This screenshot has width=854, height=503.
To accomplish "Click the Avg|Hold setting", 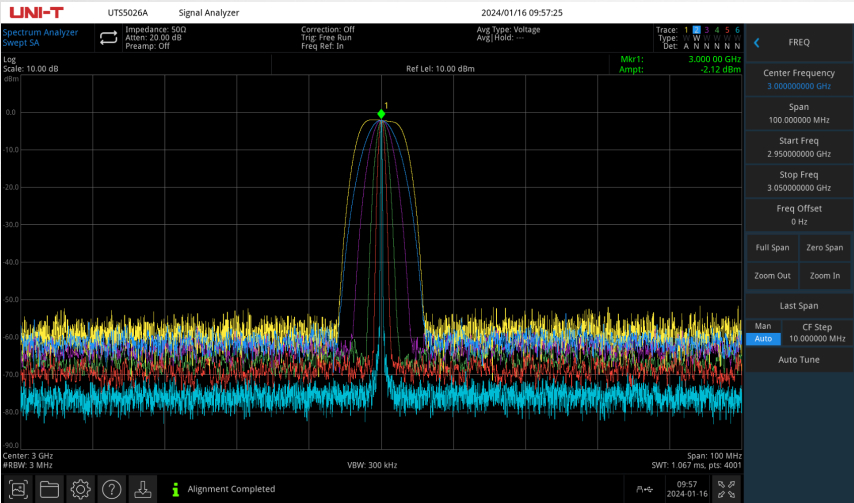I will pos(500,38).
